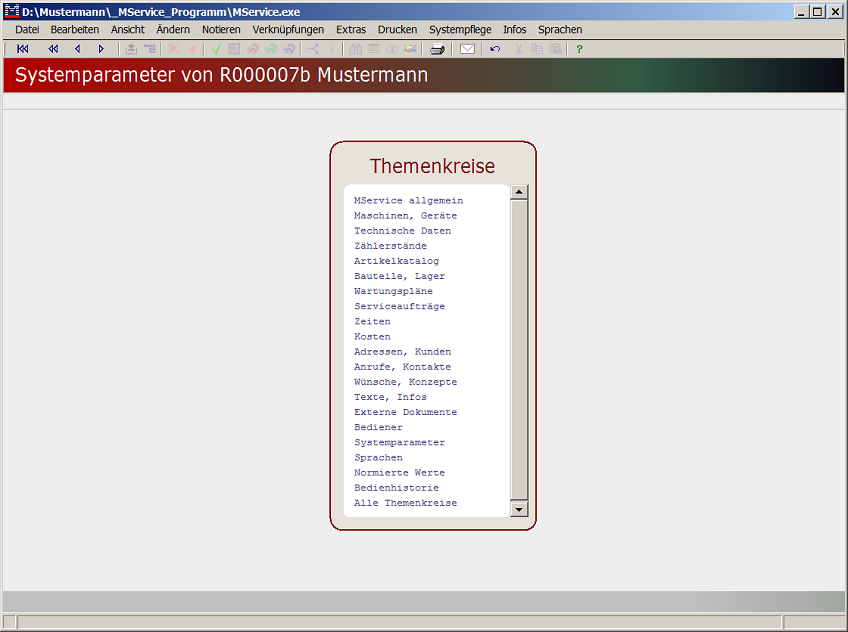Open 'Externe Dokumente' topic

pos(405,412)
